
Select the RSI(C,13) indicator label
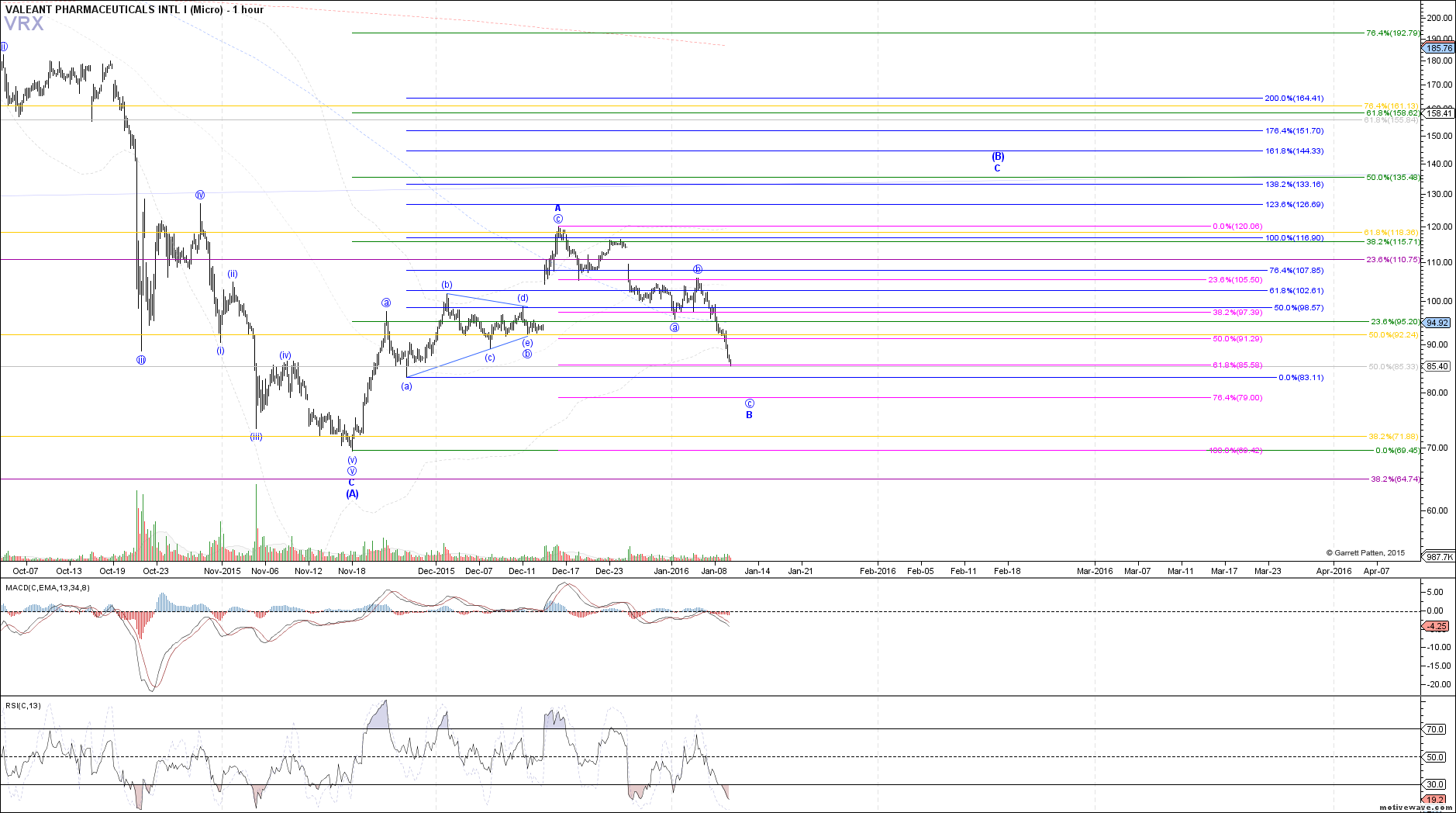(23, 705)
